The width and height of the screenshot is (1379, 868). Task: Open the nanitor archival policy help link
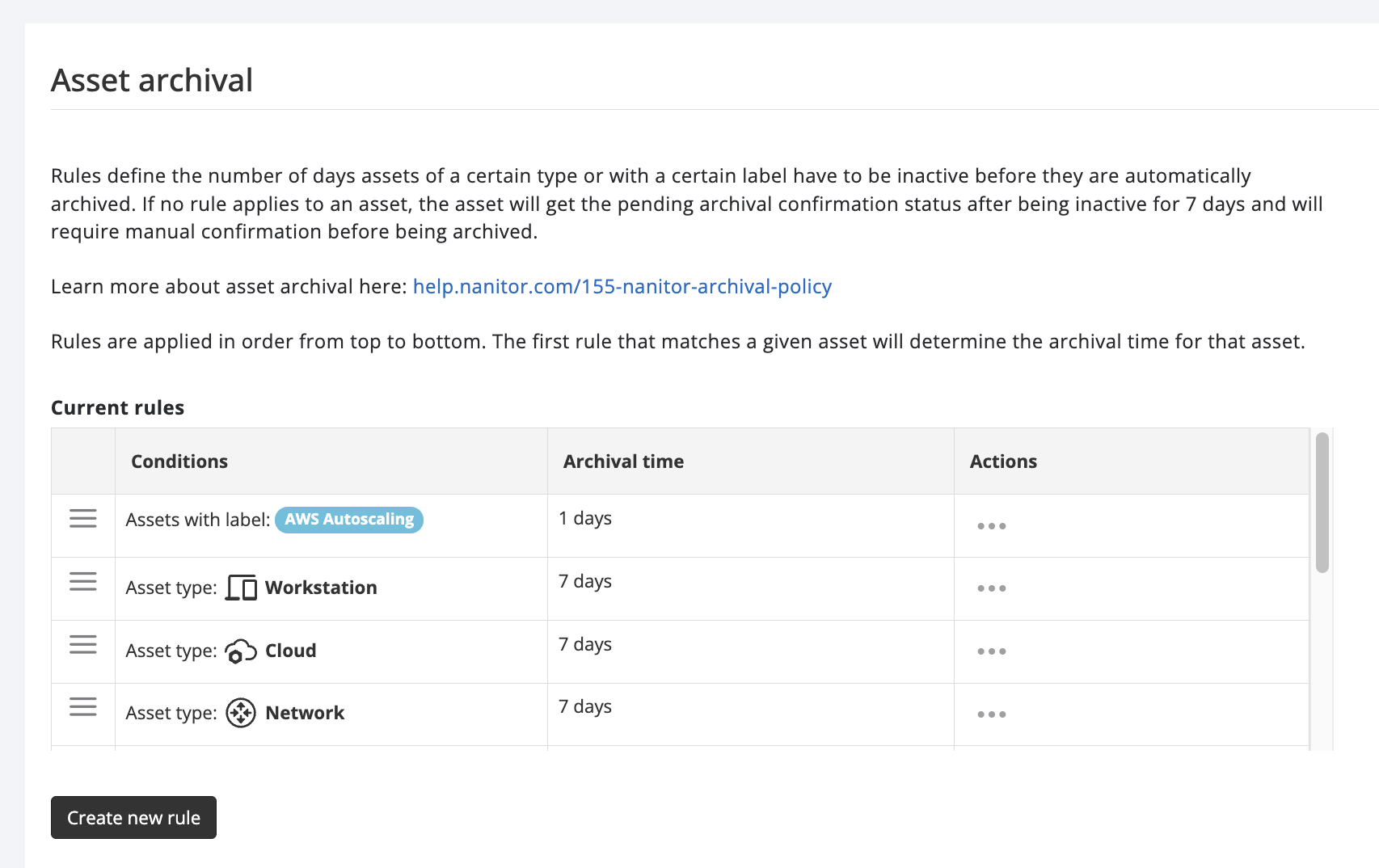[x=622, y=287]
